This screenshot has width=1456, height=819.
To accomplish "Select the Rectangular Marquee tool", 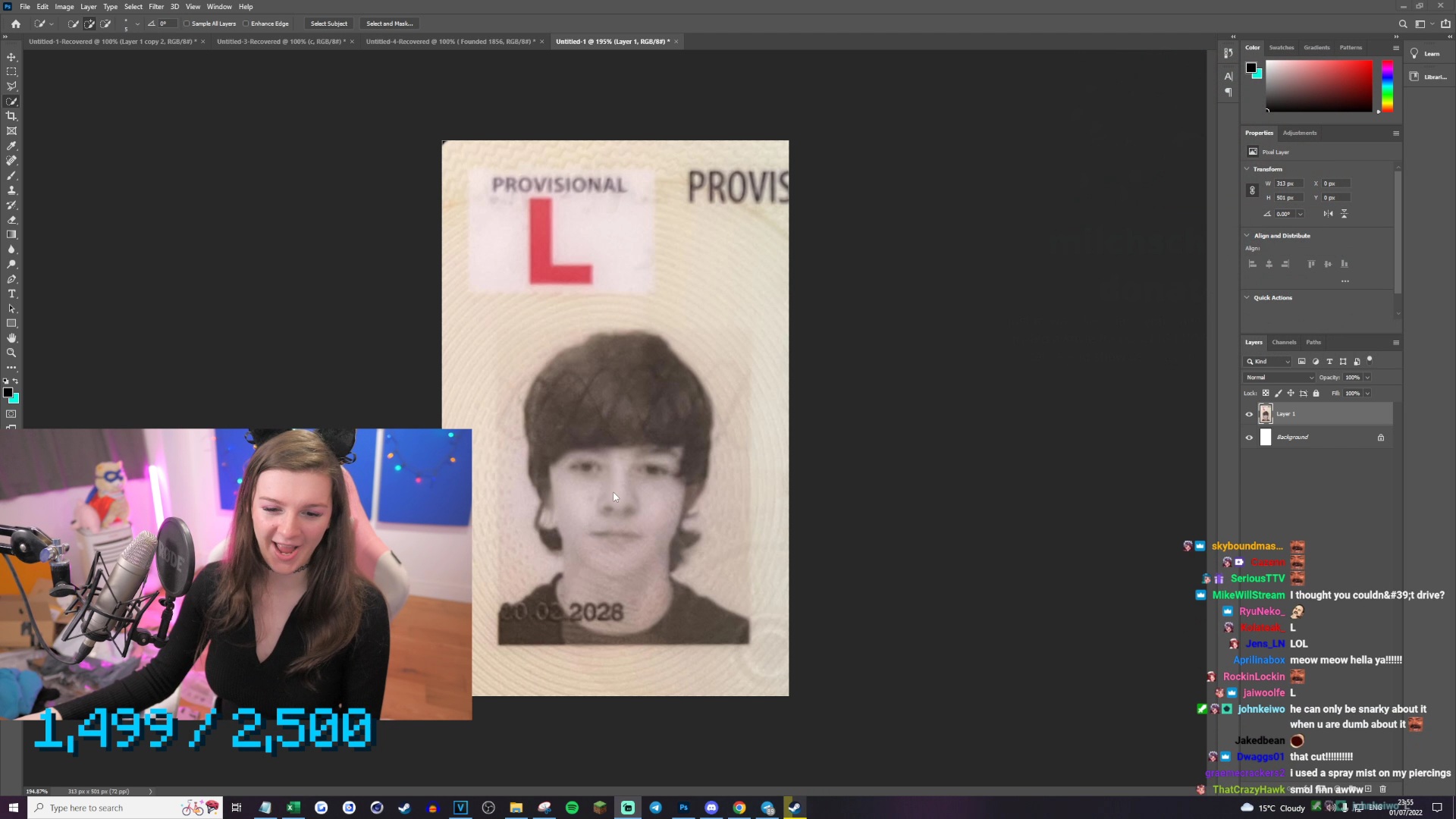I will [x=11, y=72].
